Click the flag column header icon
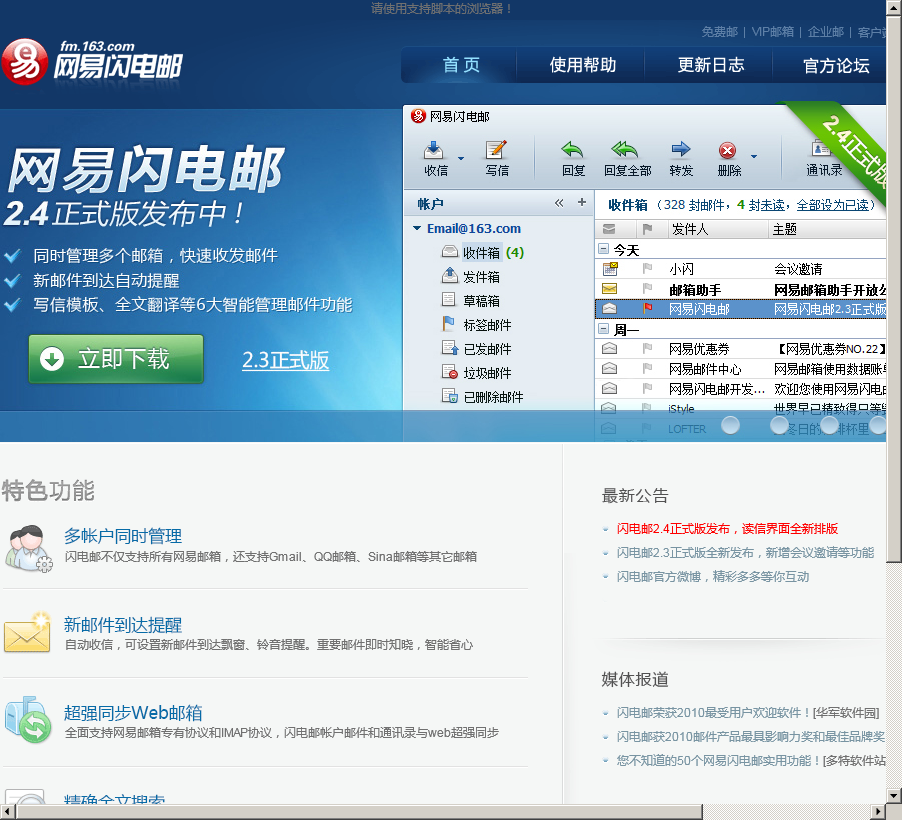 [x=647, y=229]
